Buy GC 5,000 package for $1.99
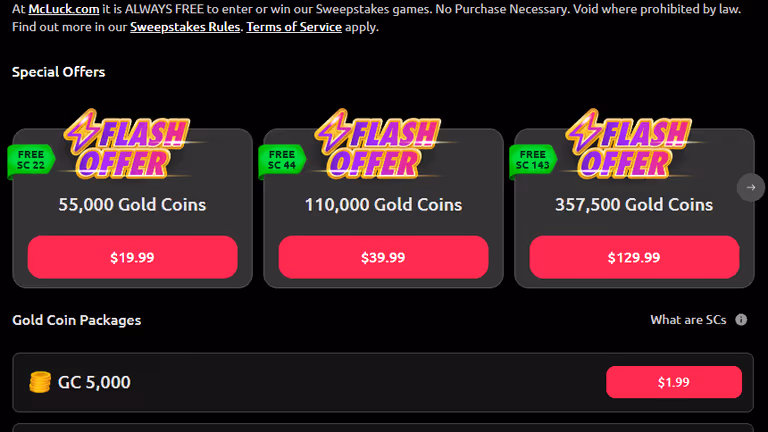Viewport: 768px width, 432px height. tap(673, 382)
